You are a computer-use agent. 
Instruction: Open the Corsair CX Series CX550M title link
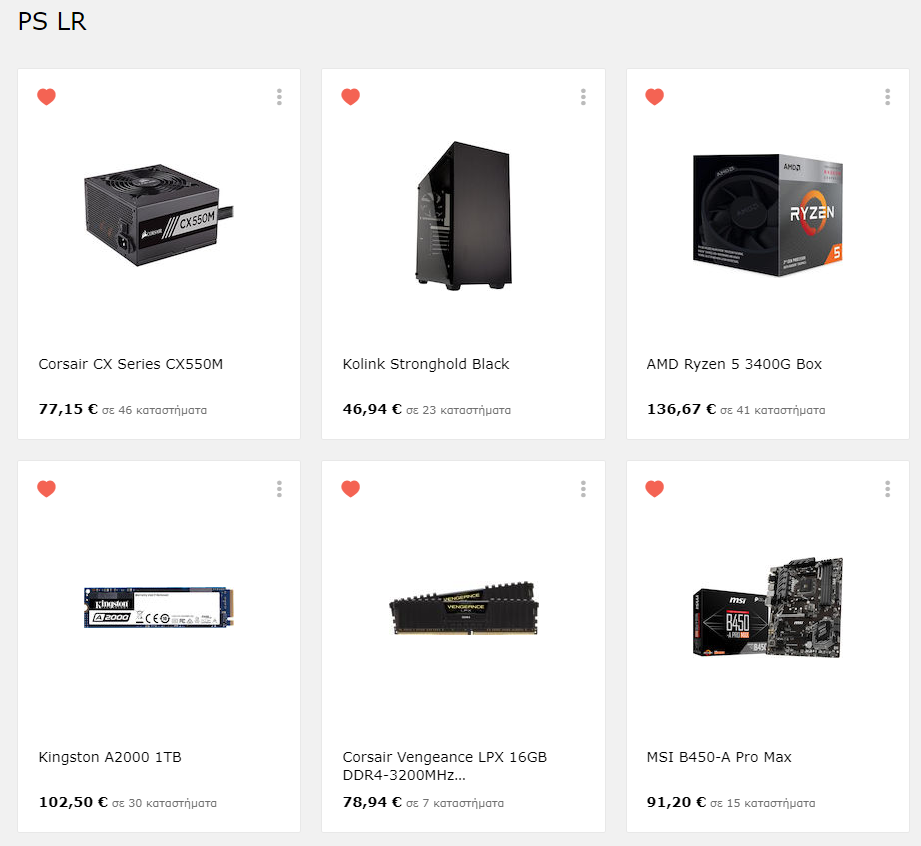pyautogui.click(x=130, y=364)
